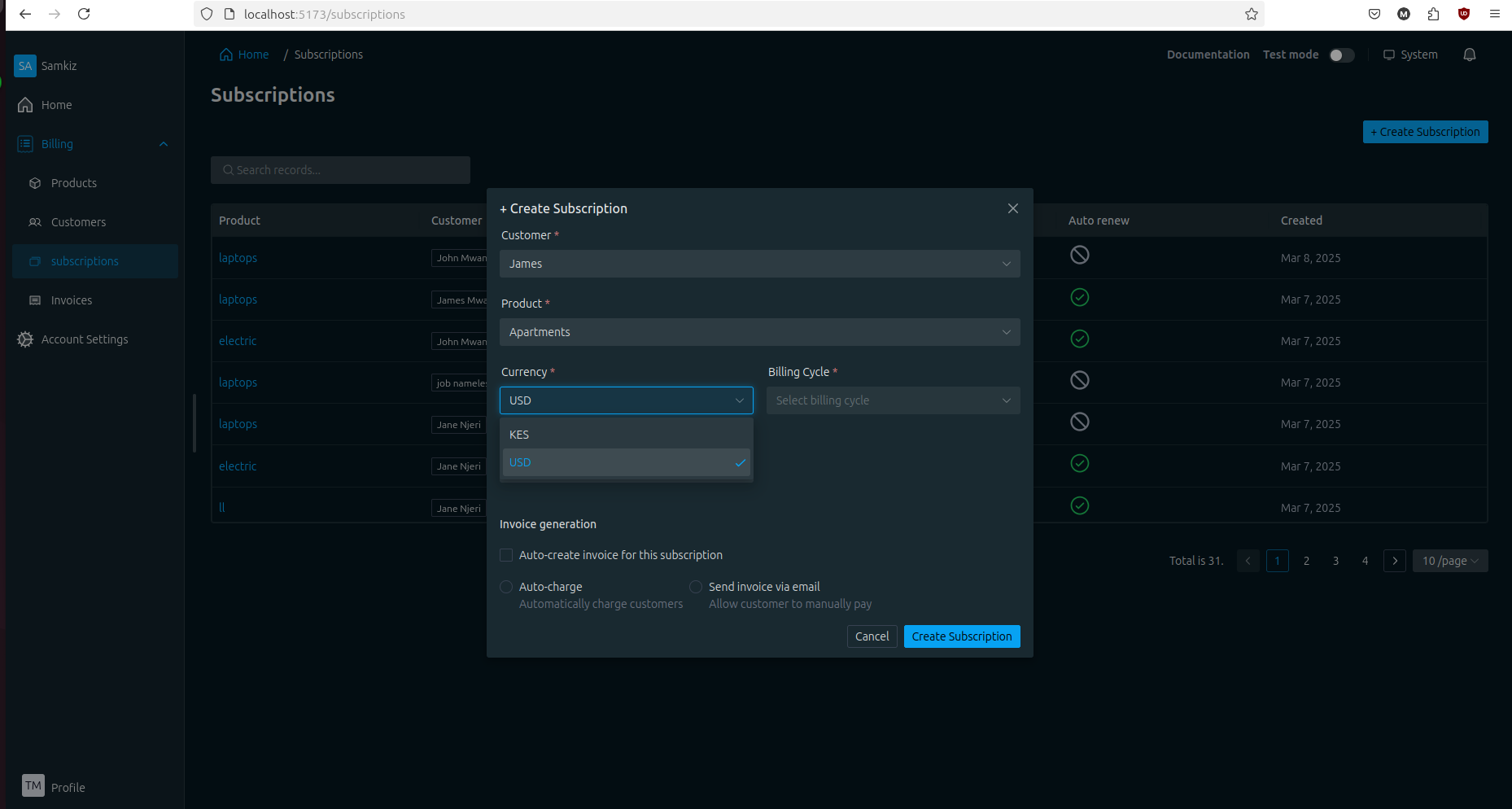Collapse the Billing sidebar section

(x=163, y=144)
